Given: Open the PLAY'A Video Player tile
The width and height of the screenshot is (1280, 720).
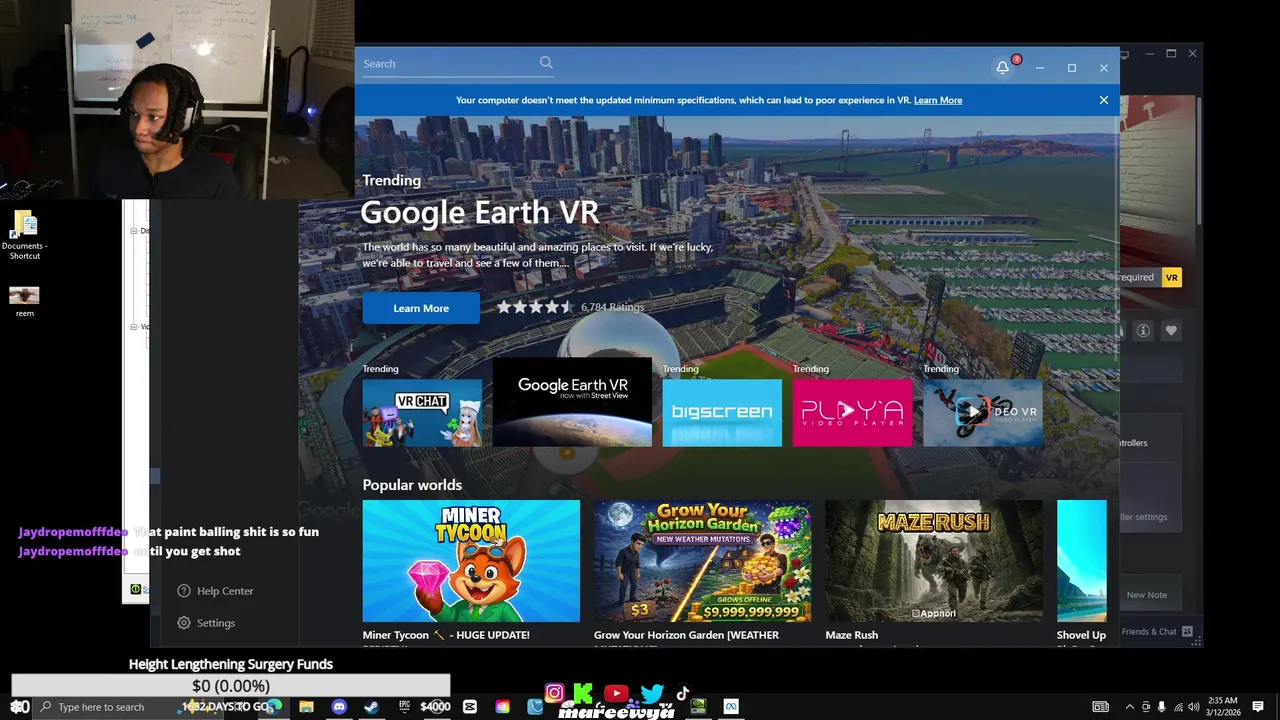Looking at the screenshot, I should tap(852, 412).
